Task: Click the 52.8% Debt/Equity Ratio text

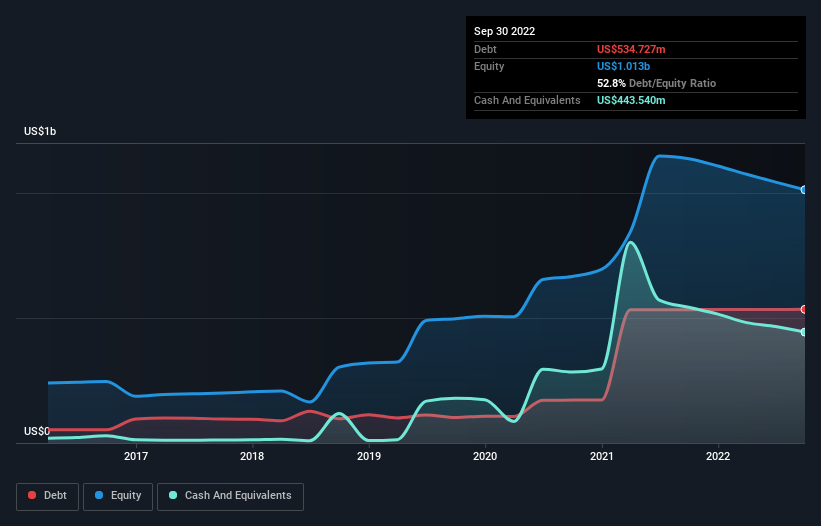Action: pos(656,83)
